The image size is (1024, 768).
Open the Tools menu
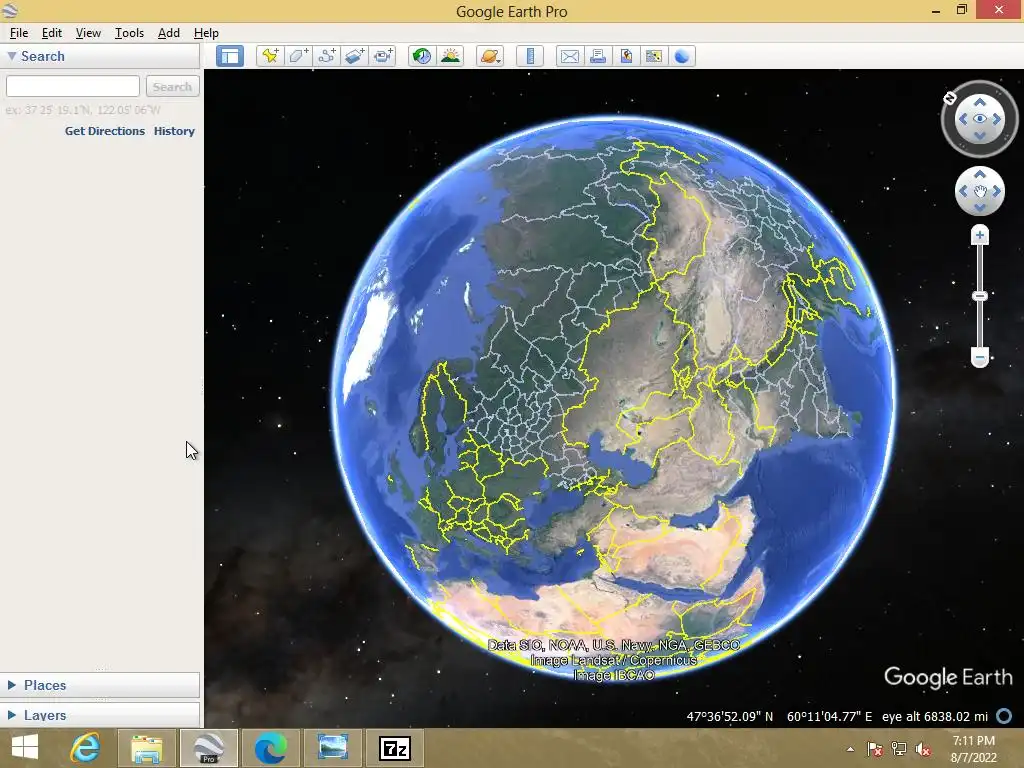coord(129,33)
